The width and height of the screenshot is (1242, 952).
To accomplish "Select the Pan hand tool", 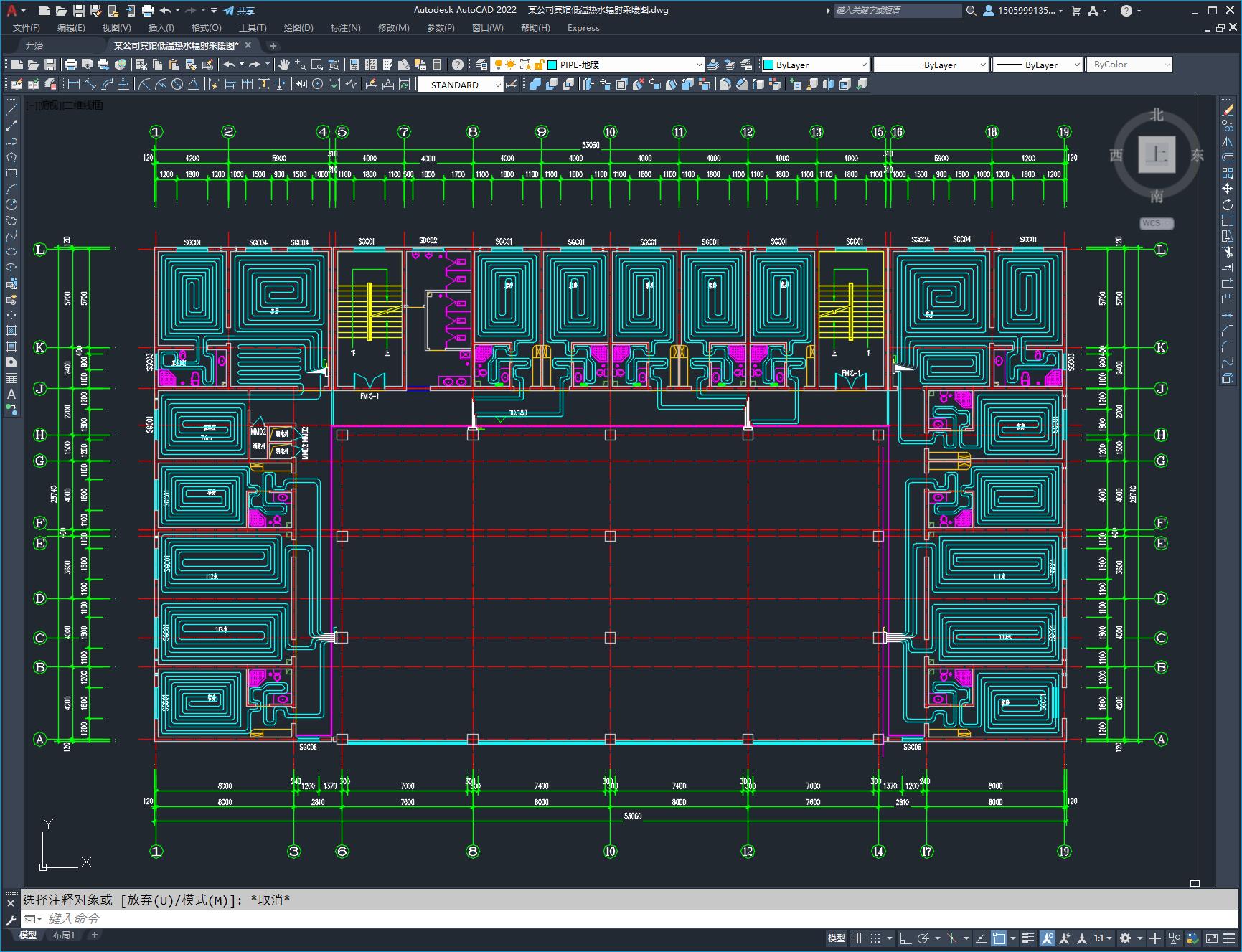I will tap(284, 65).
